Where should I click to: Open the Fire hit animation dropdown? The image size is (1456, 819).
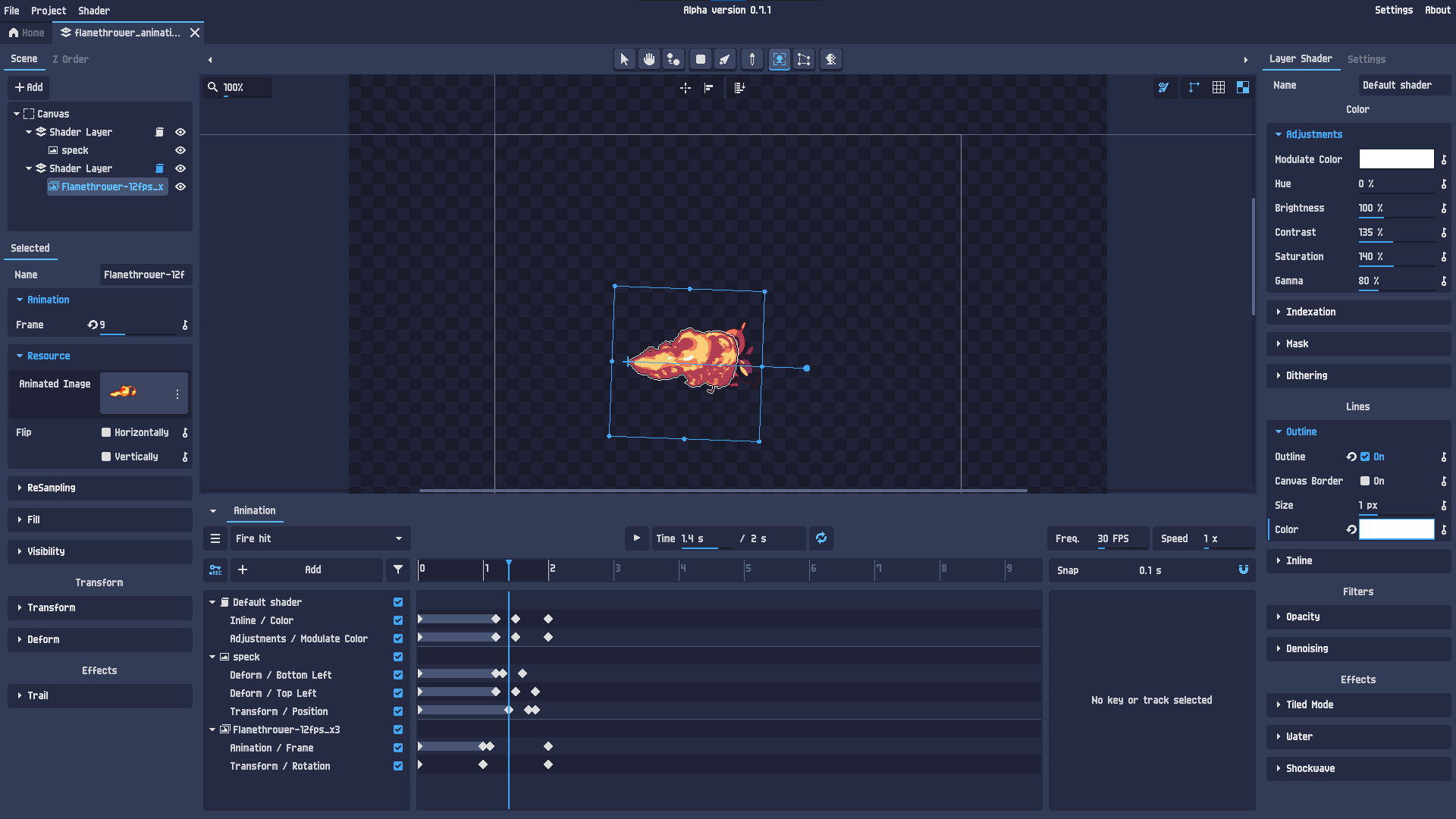[x=318, y=538]
